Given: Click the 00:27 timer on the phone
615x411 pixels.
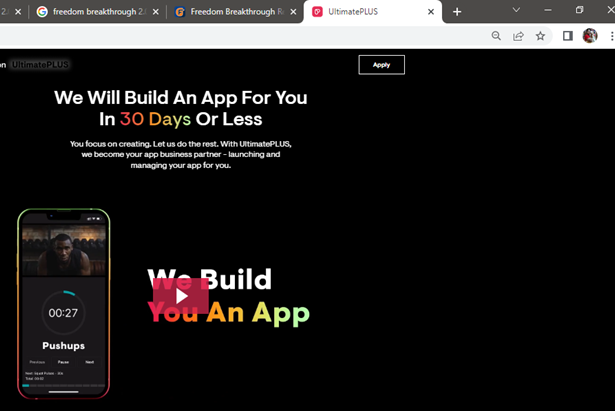Looking at the screenshot, I should click(x=63, y=313).
